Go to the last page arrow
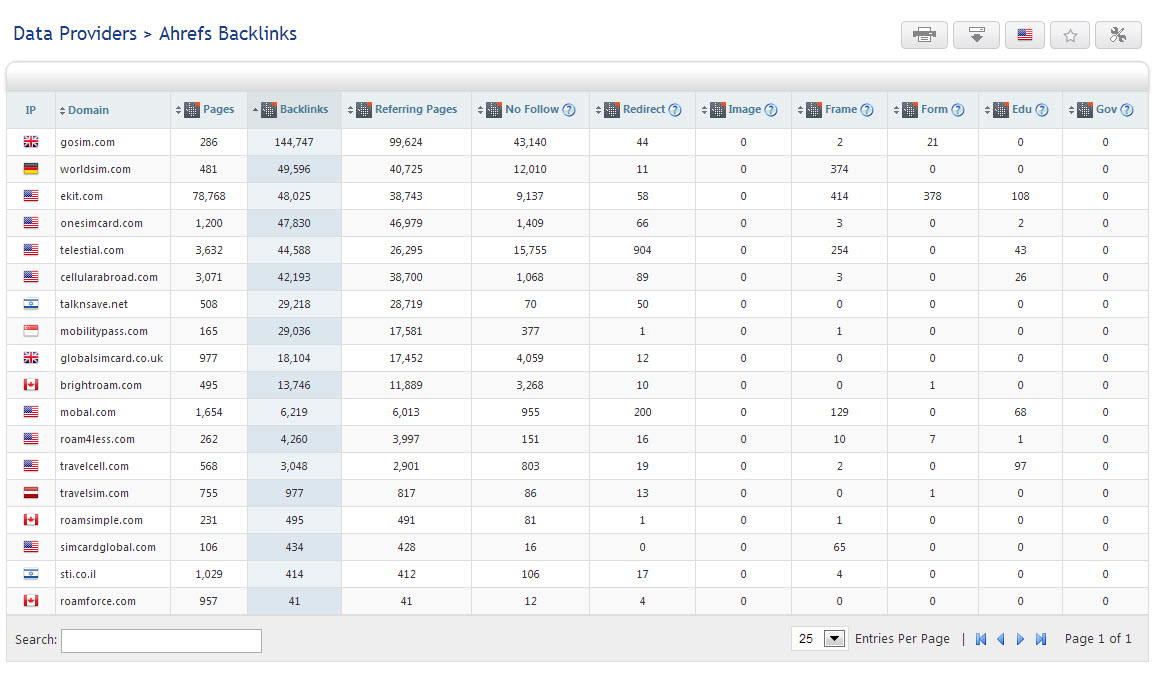The width and height of the screenshot is (1157, 674). 1041,639
